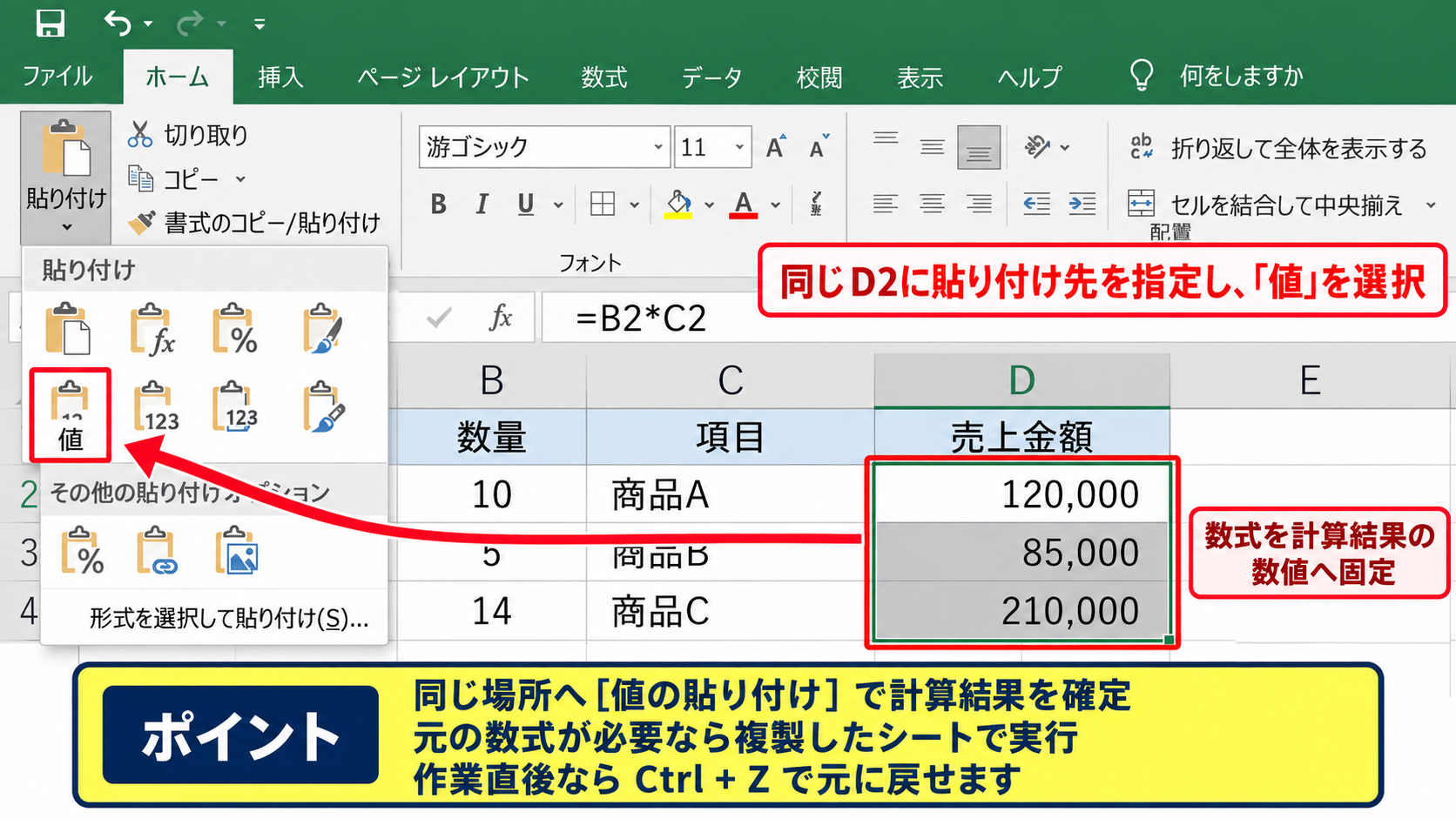Click the fx insert function button
1456x819 pixels.
501,318
